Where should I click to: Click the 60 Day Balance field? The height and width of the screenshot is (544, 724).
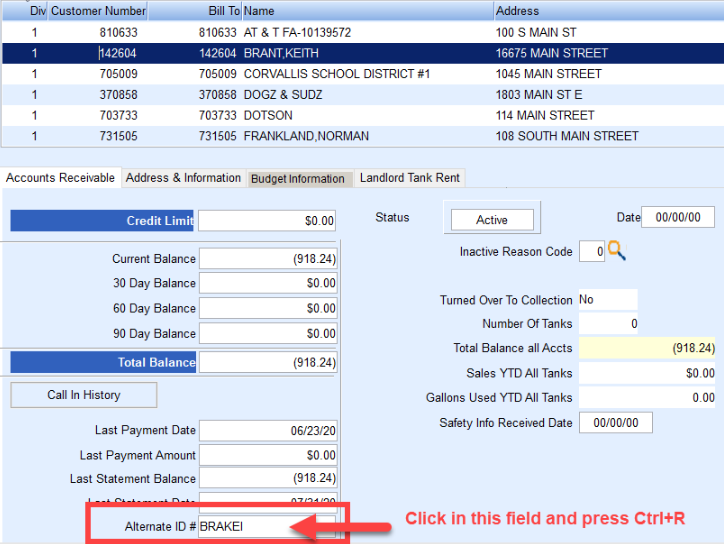(x=268, y=308)
